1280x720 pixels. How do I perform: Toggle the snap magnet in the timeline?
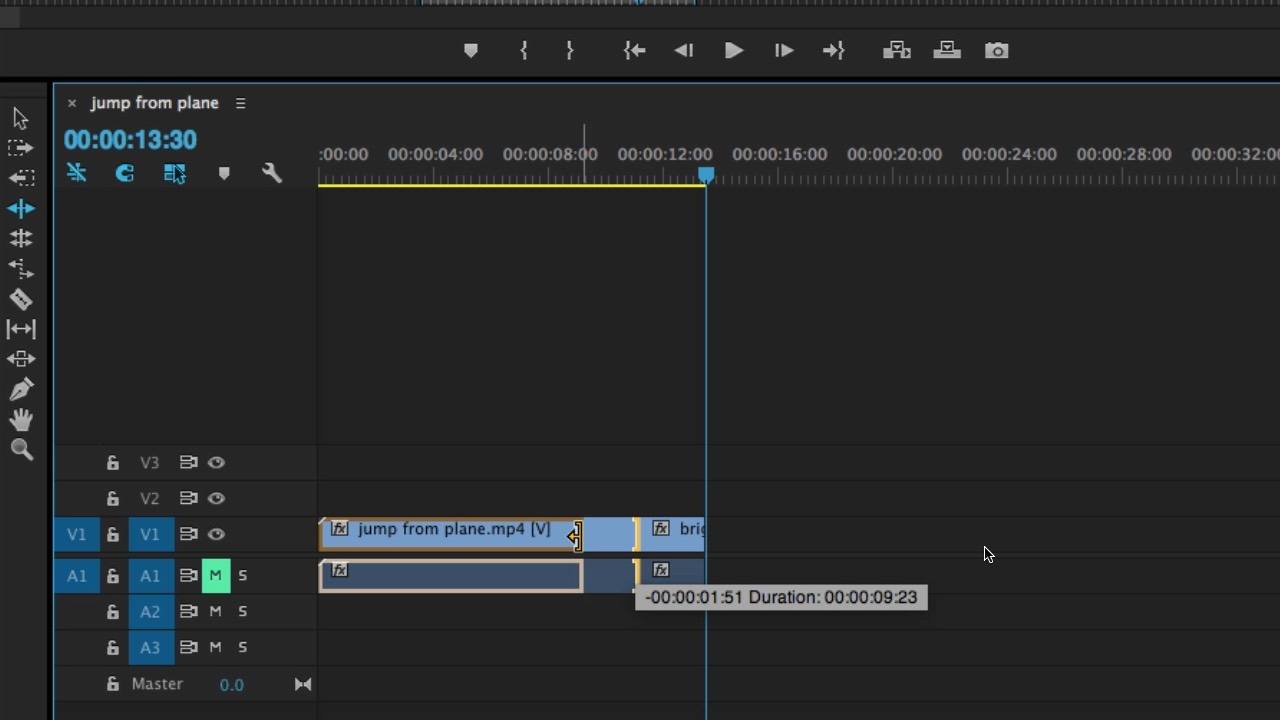coord(125,173)
